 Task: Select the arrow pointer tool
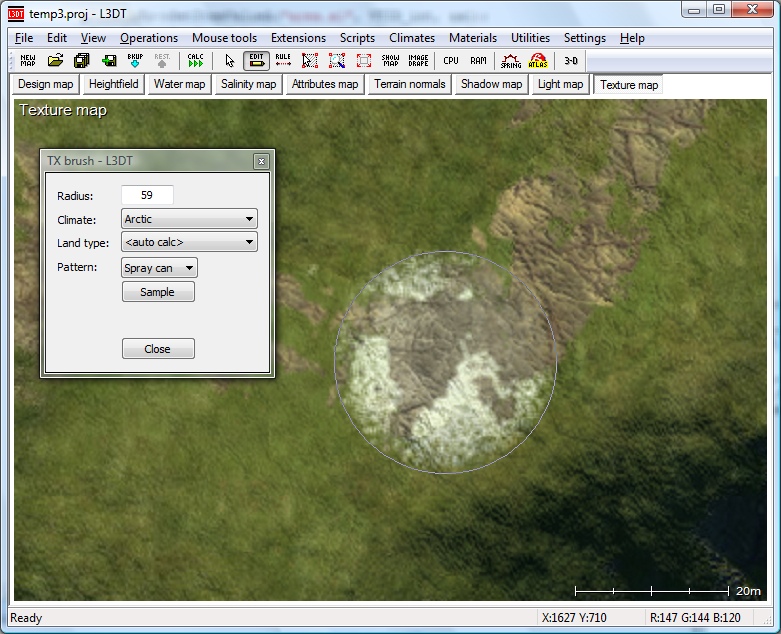pos(229,61)
